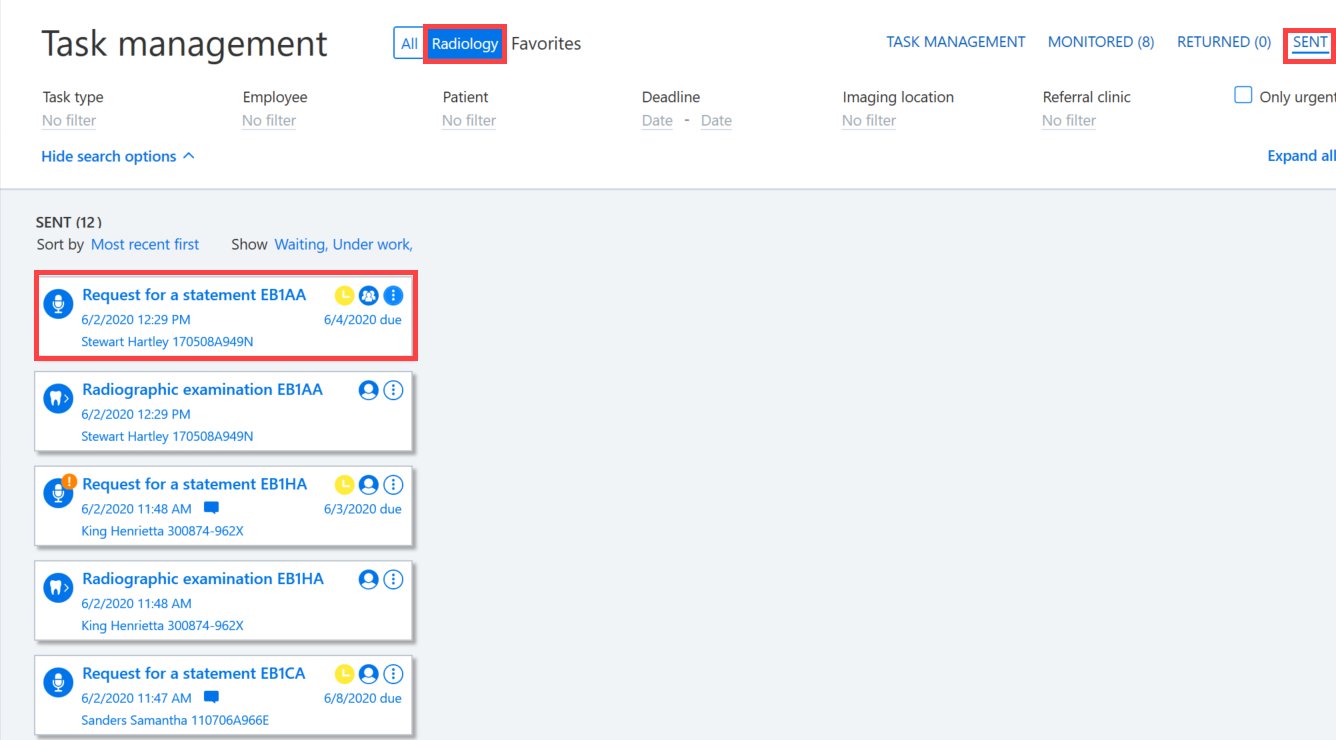The width and height of the screenshot is (1336, 740).
Task: Switch to the MONITORED (8) tab
Action: click(x=1101, y=42)
